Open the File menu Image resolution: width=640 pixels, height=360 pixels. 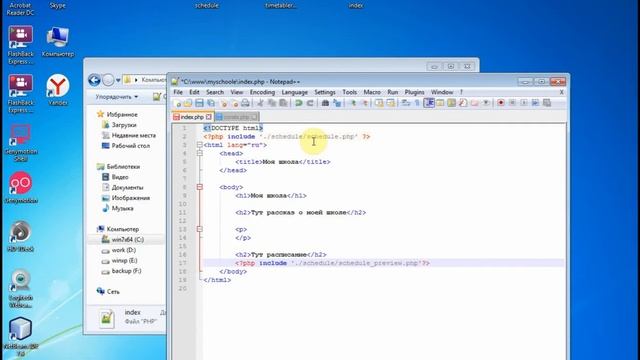coord(178,92)
